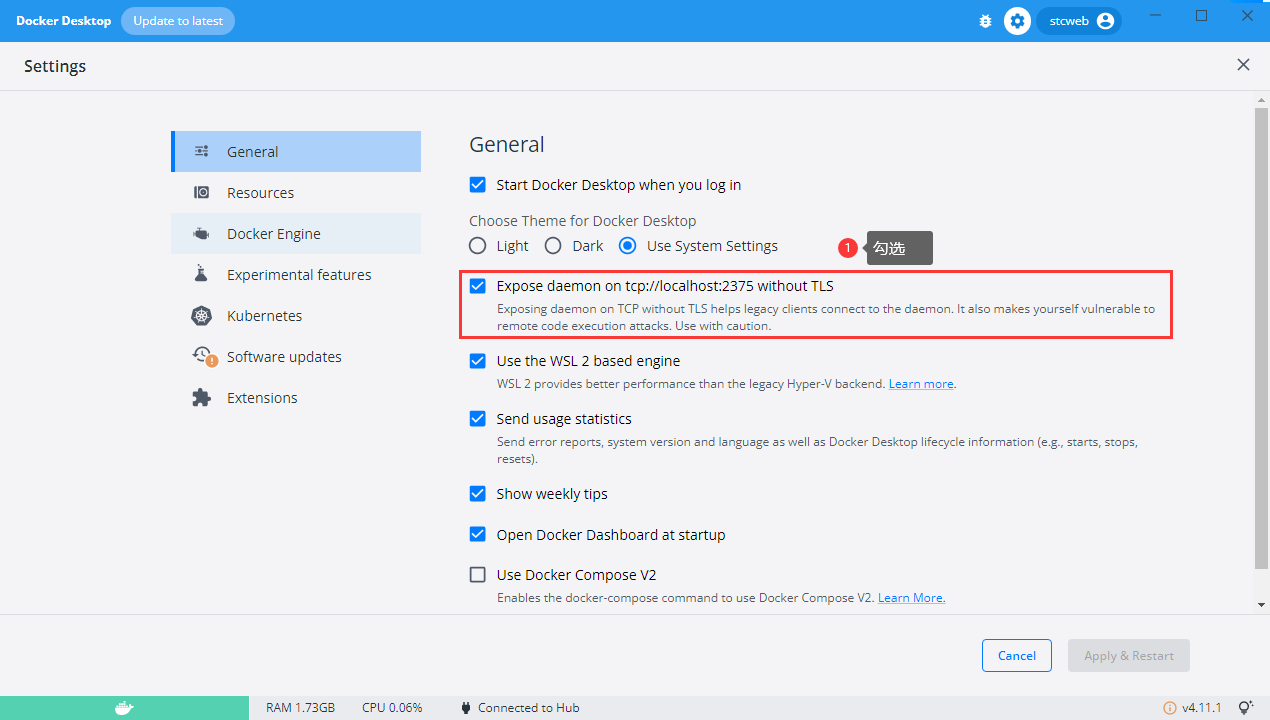Open the troubleshoot bug icon in header
1270x720 pixels.
coord(985,21)
